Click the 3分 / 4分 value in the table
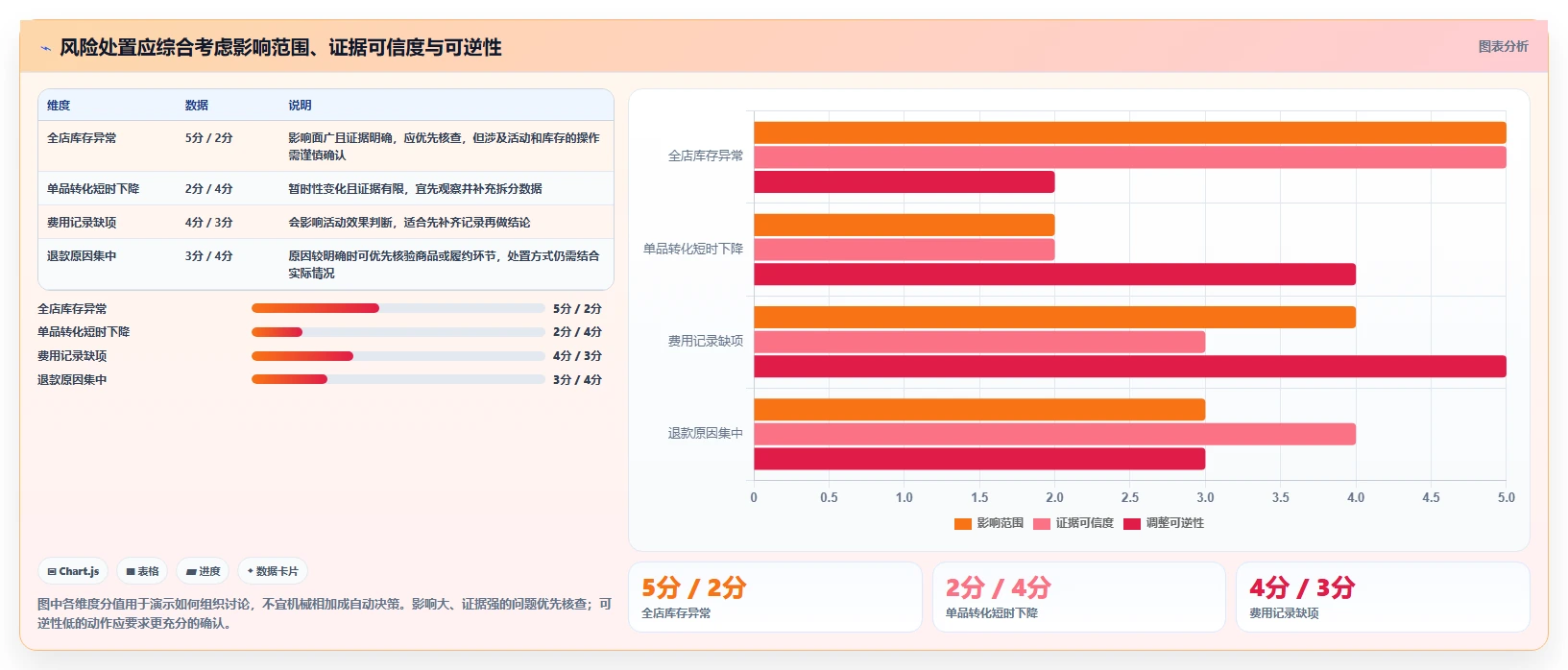1568x670 pixels. point(209,256)
